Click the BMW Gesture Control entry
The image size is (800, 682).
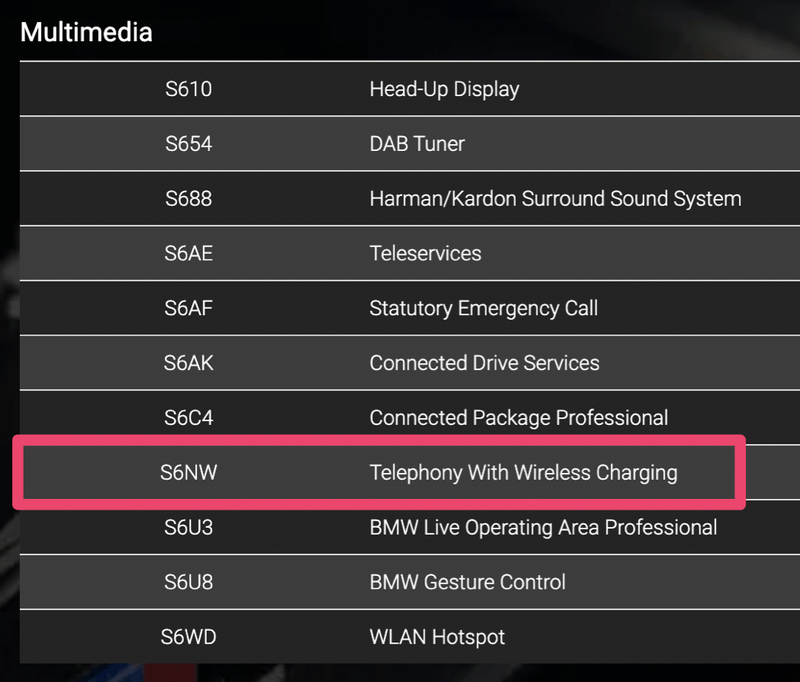pos(467,582)
